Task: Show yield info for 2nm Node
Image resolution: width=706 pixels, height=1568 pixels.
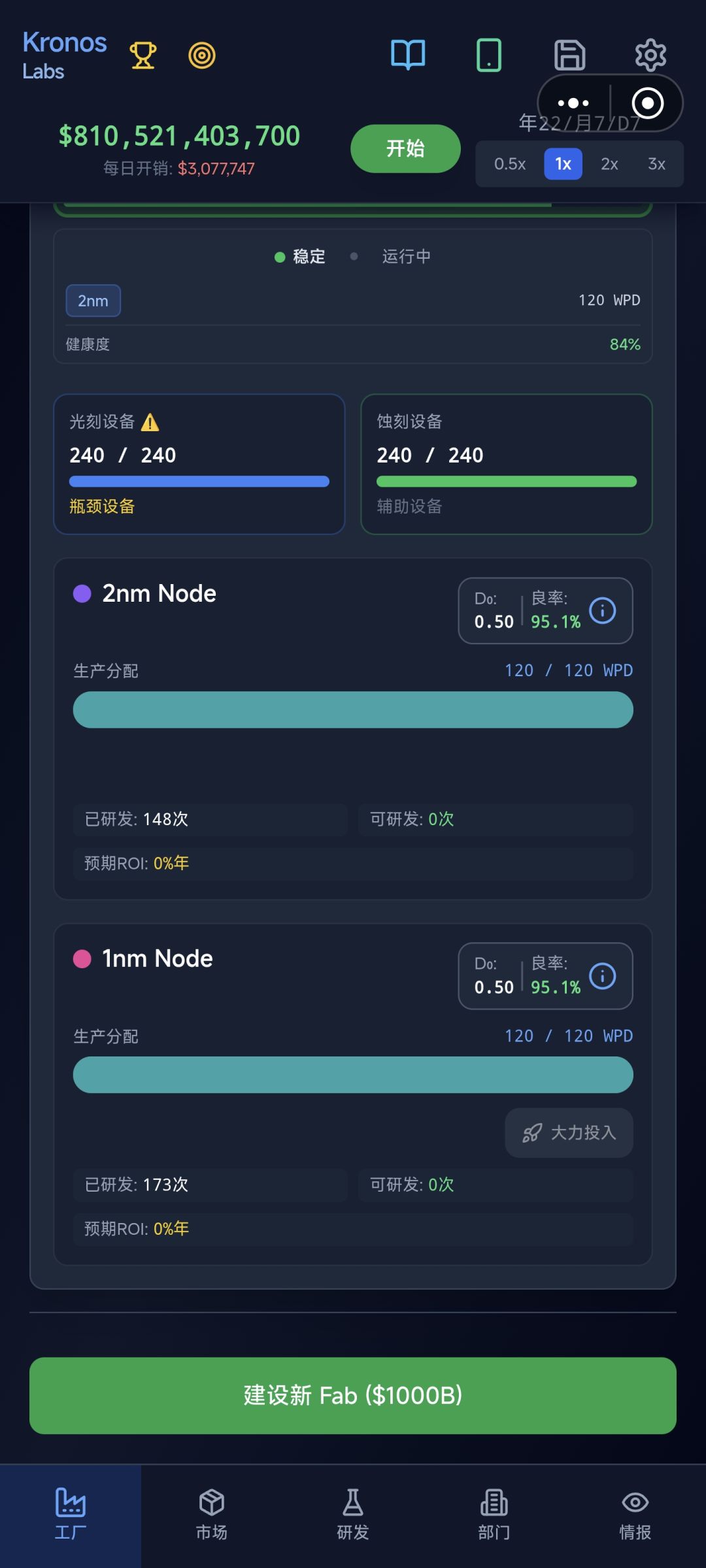Action: (602, 611)
